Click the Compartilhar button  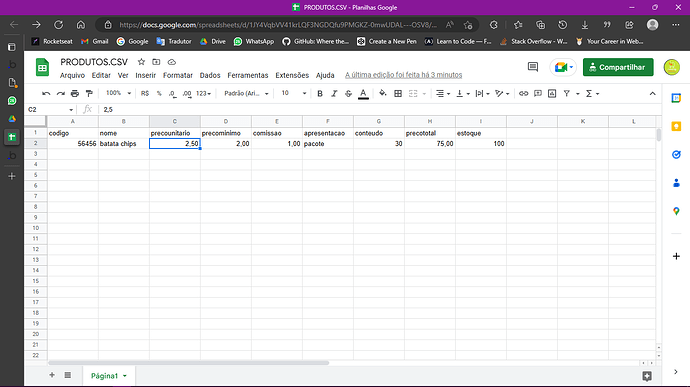(x=618, y=67)
